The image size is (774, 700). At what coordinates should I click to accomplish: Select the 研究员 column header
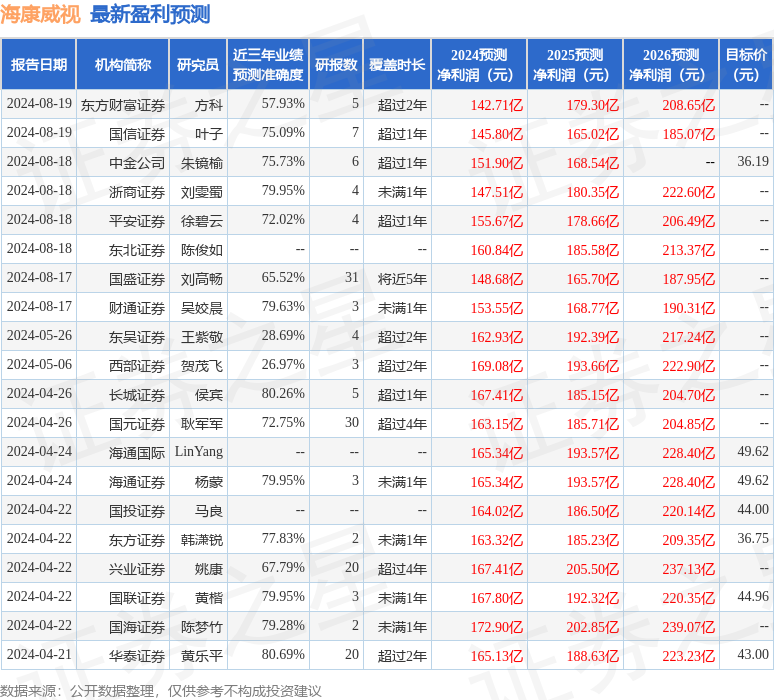click(198, 65)
